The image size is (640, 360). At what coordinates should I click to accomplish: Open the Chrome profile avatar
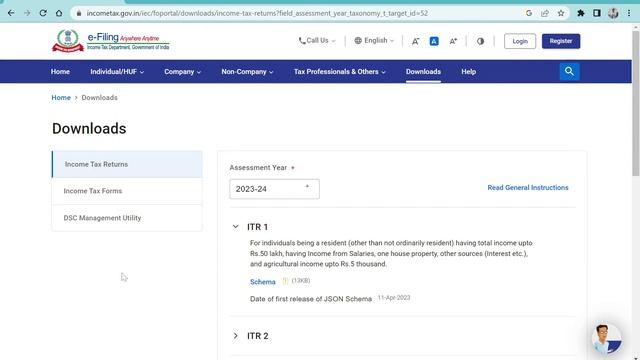(613, 13)
